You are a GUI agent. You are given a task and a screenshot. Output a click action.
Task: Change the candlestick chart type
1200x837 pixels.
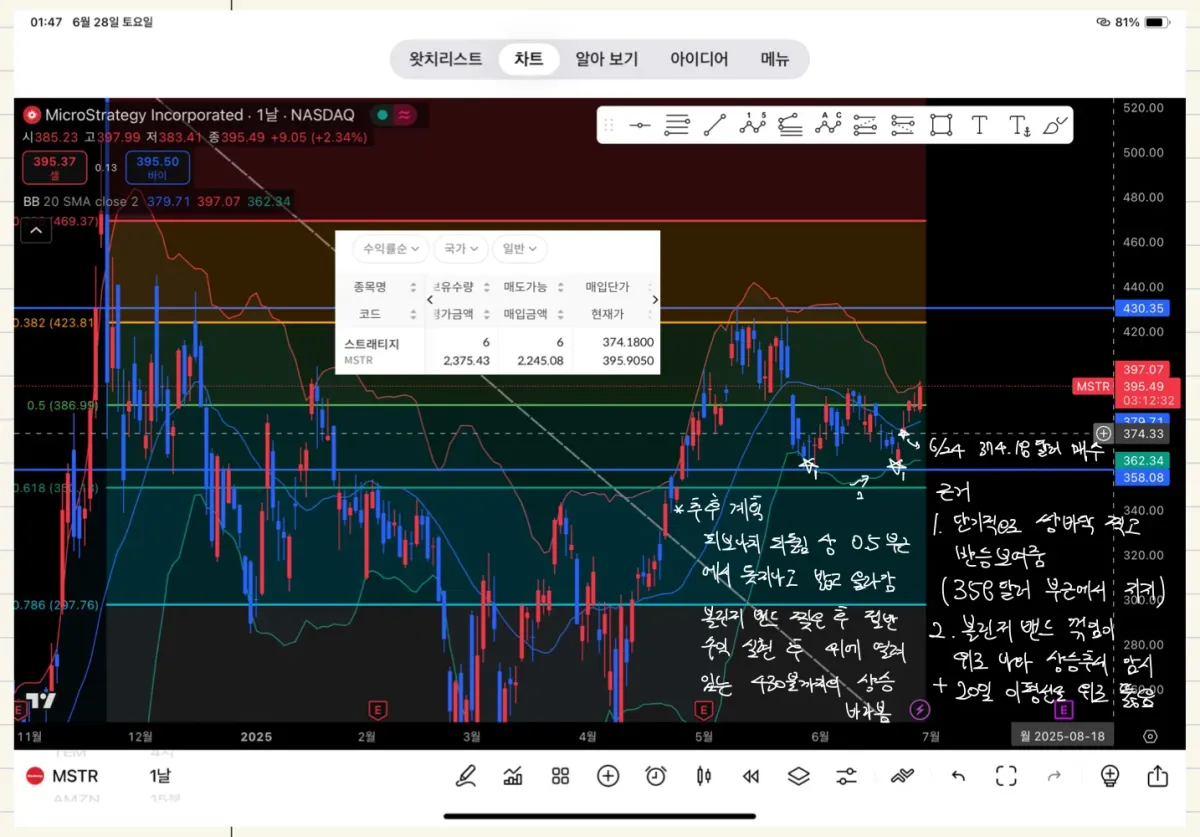click(x=703, y=776)
